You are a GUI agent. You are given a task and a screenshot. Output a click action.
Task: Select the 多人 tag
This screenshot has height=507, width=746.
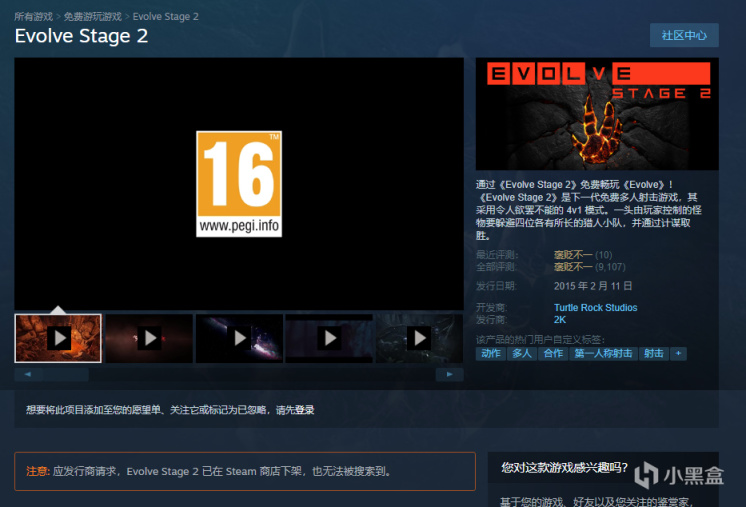521,353
